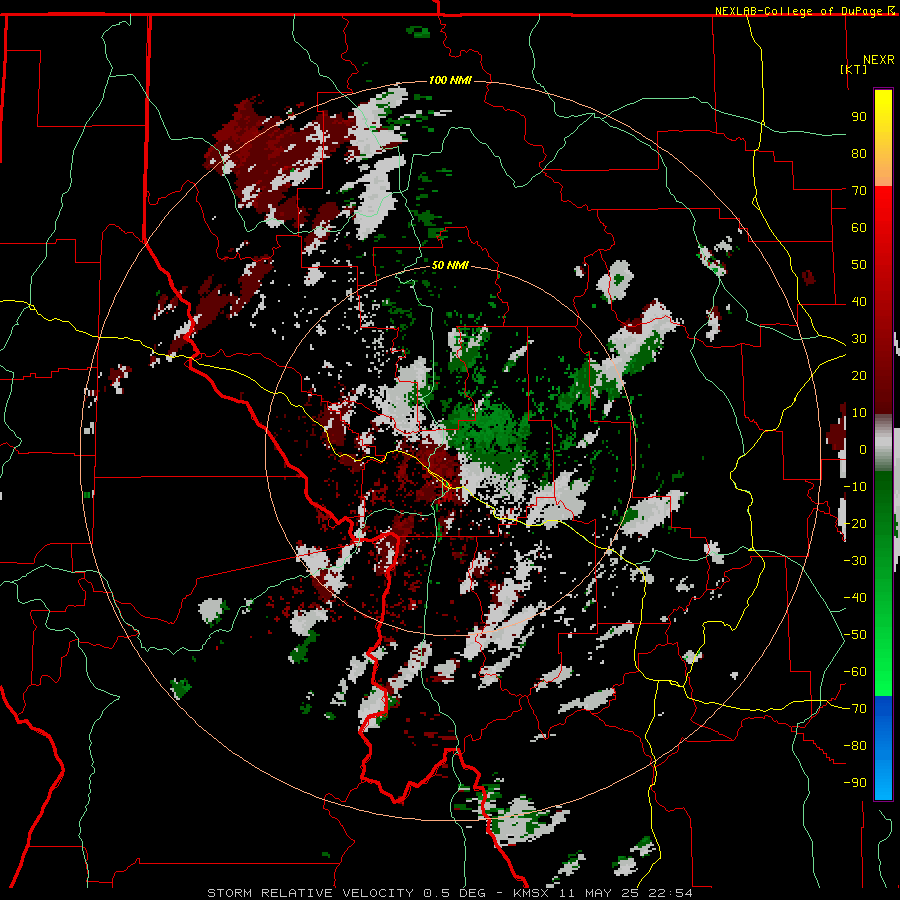Image resolution: width=900 pixels, height=900 pixels.
Task: Click the positive 40 scale value
Action: [x=859, y=302]
